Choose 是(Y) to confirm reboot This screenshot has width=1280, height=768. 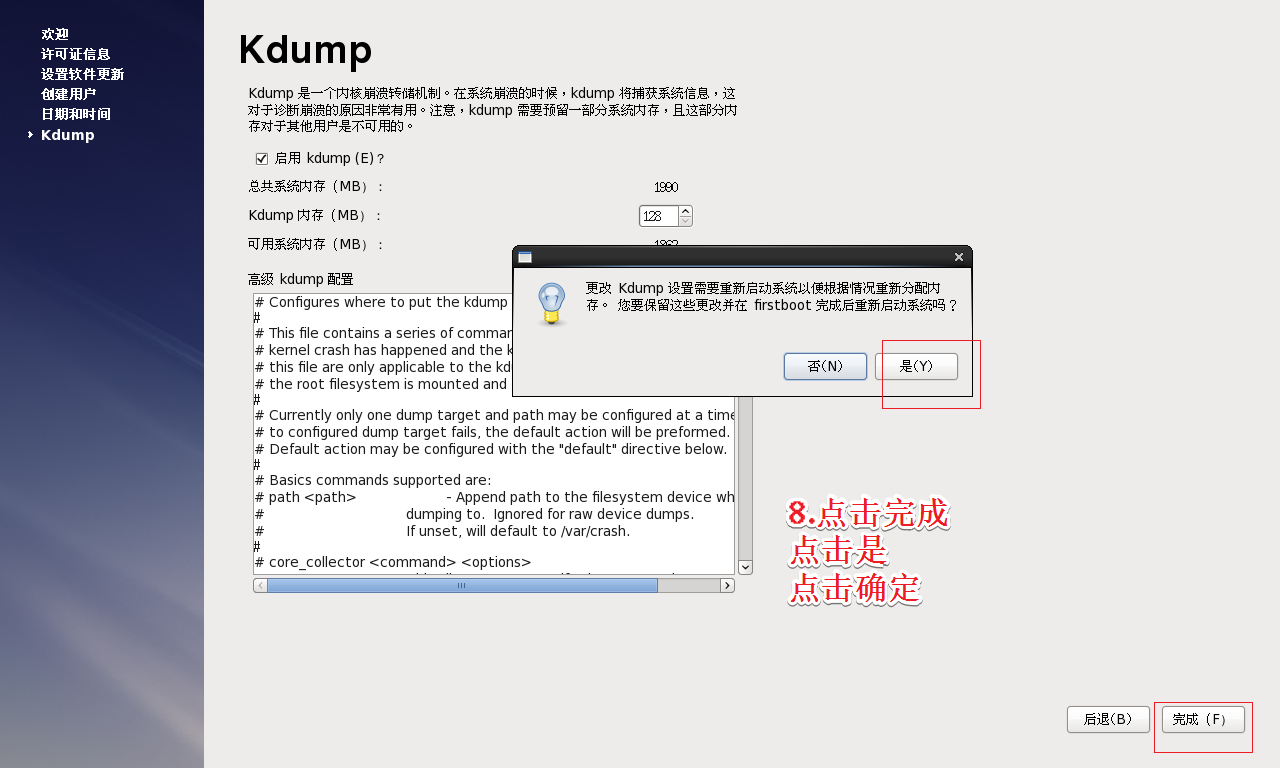916,366
